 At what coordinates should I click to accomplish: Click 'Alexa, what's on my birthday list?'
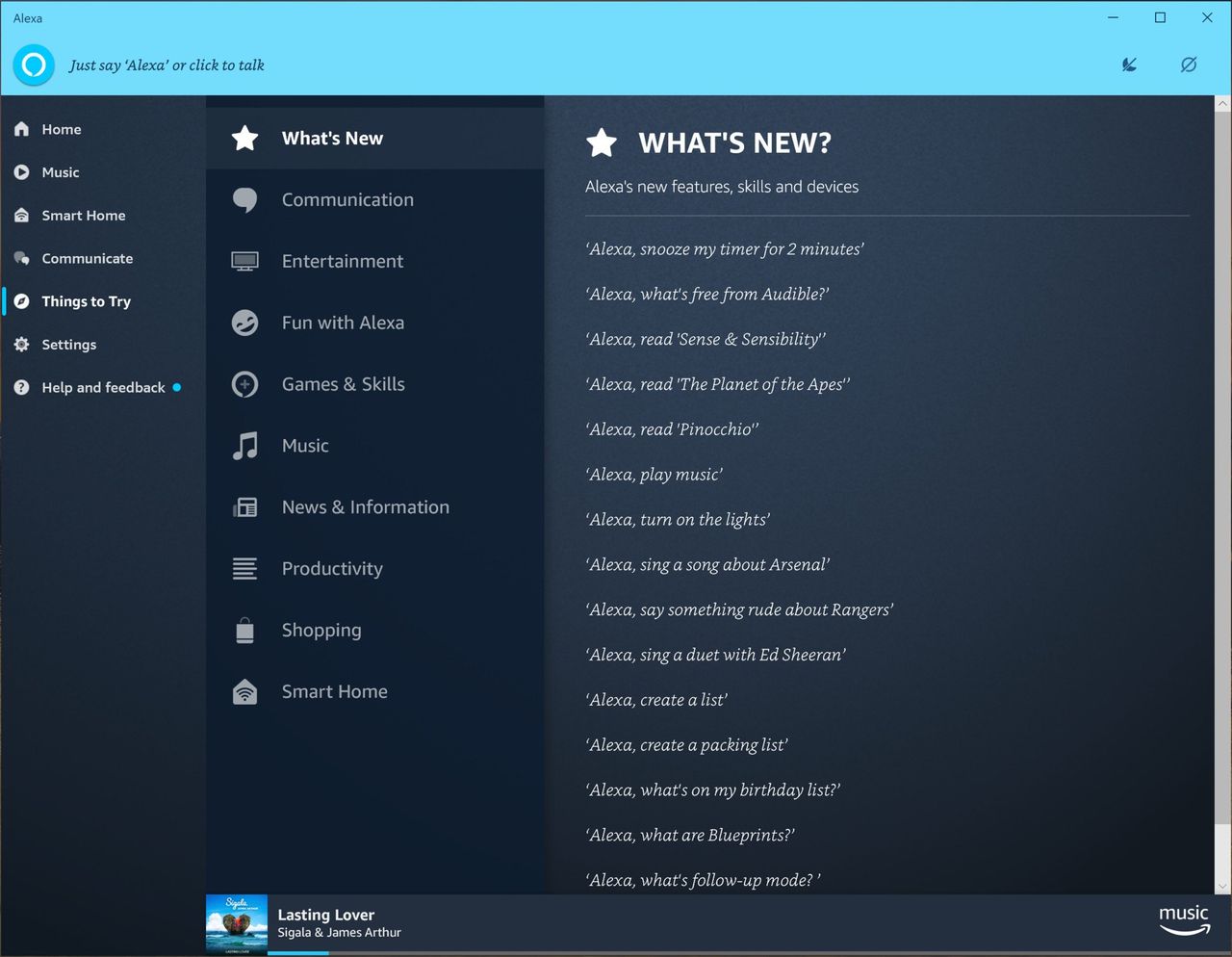713,790
